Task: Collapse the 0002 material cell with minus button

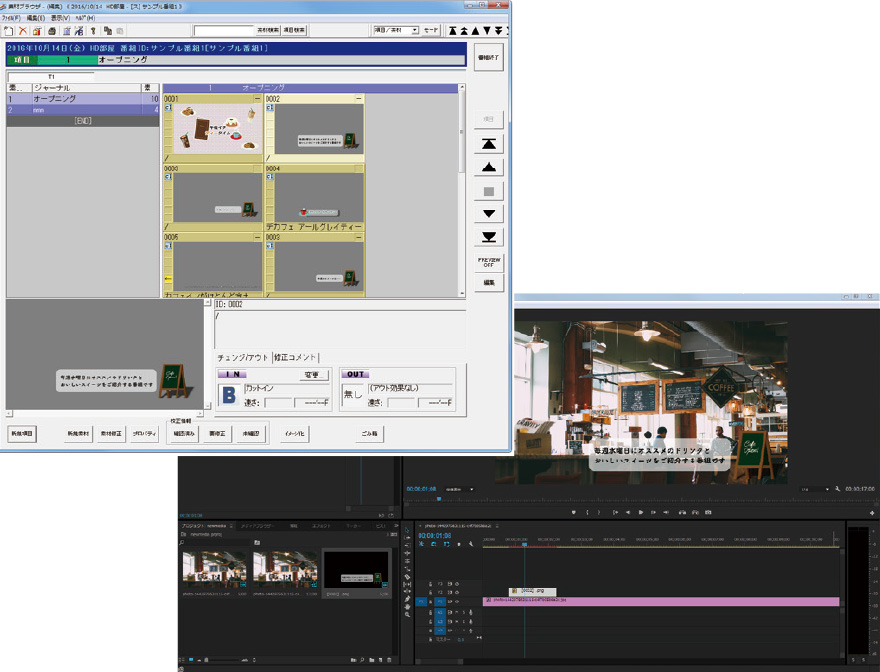Action: click(x=358, y=99)
